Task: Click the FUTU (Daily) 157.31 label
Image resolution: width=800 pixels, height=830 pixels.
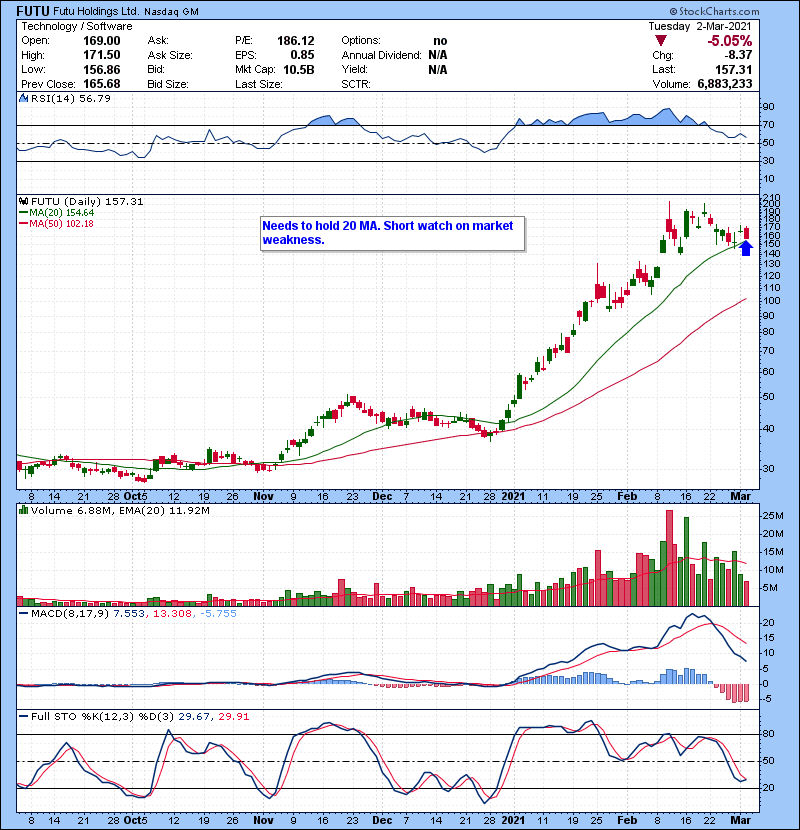Action: (x=87, y=202)
